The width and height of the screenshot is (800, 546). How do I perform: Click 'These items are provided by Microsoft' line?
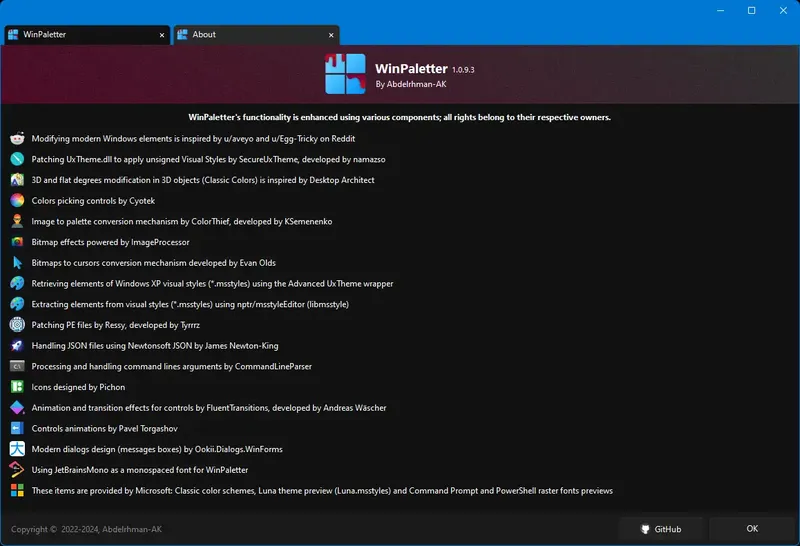point(322,490)
